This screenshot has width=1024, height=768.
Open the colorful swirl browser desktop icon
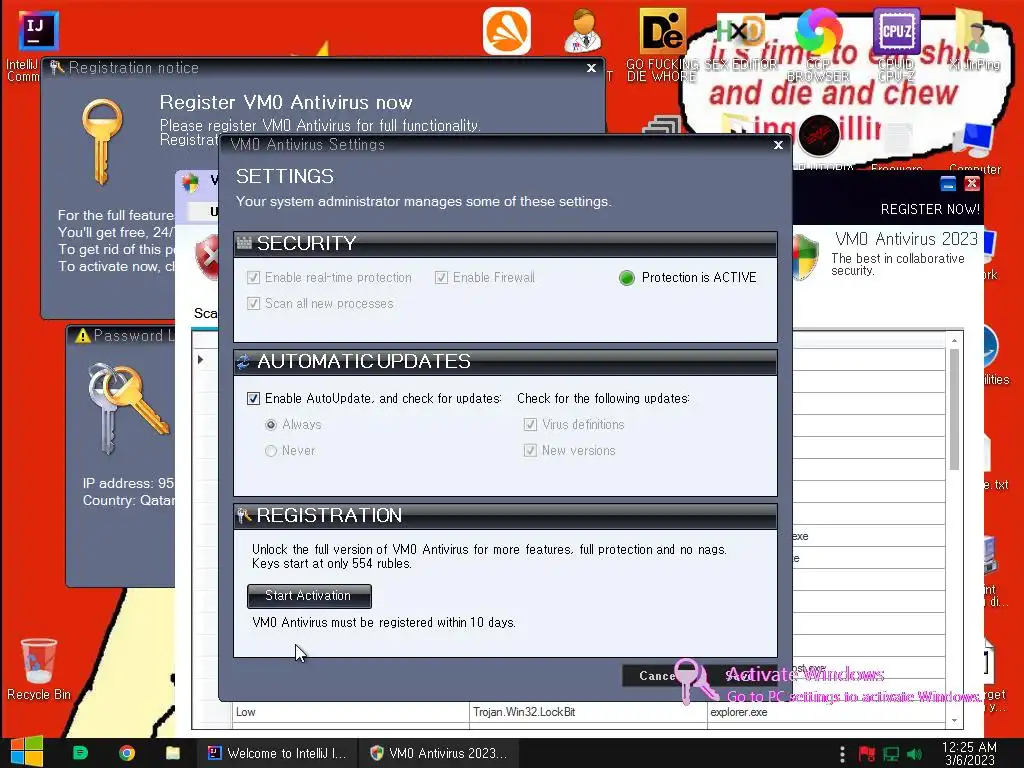coord(819,31)
